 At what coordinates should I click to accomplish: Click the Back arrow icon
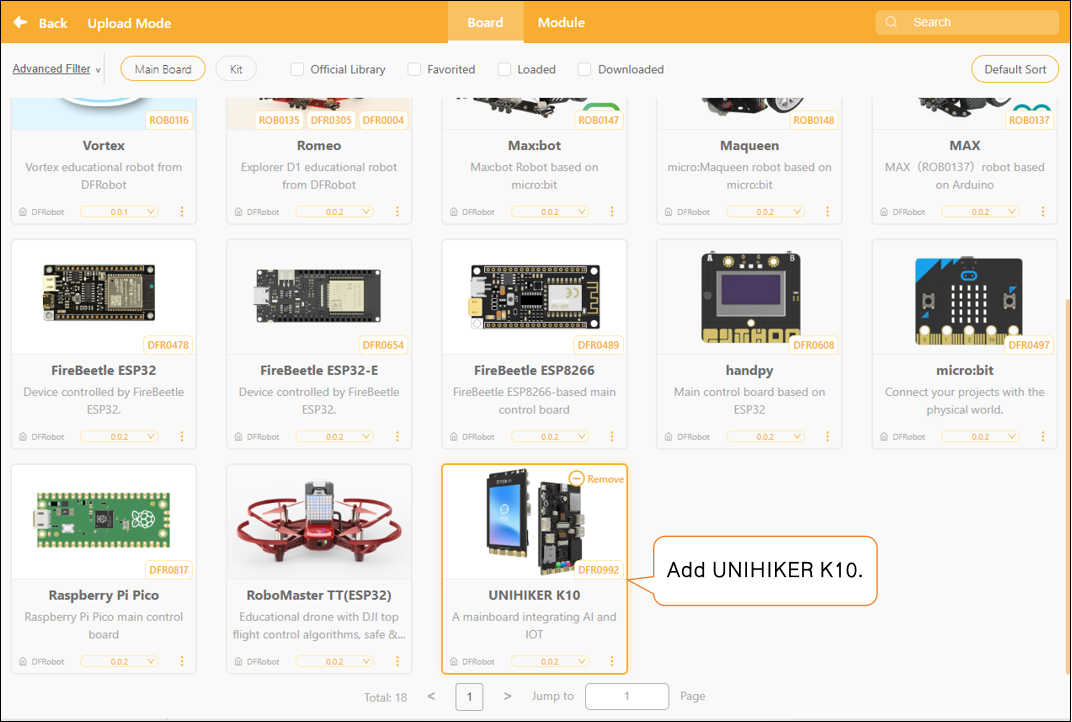coord(20,22)
